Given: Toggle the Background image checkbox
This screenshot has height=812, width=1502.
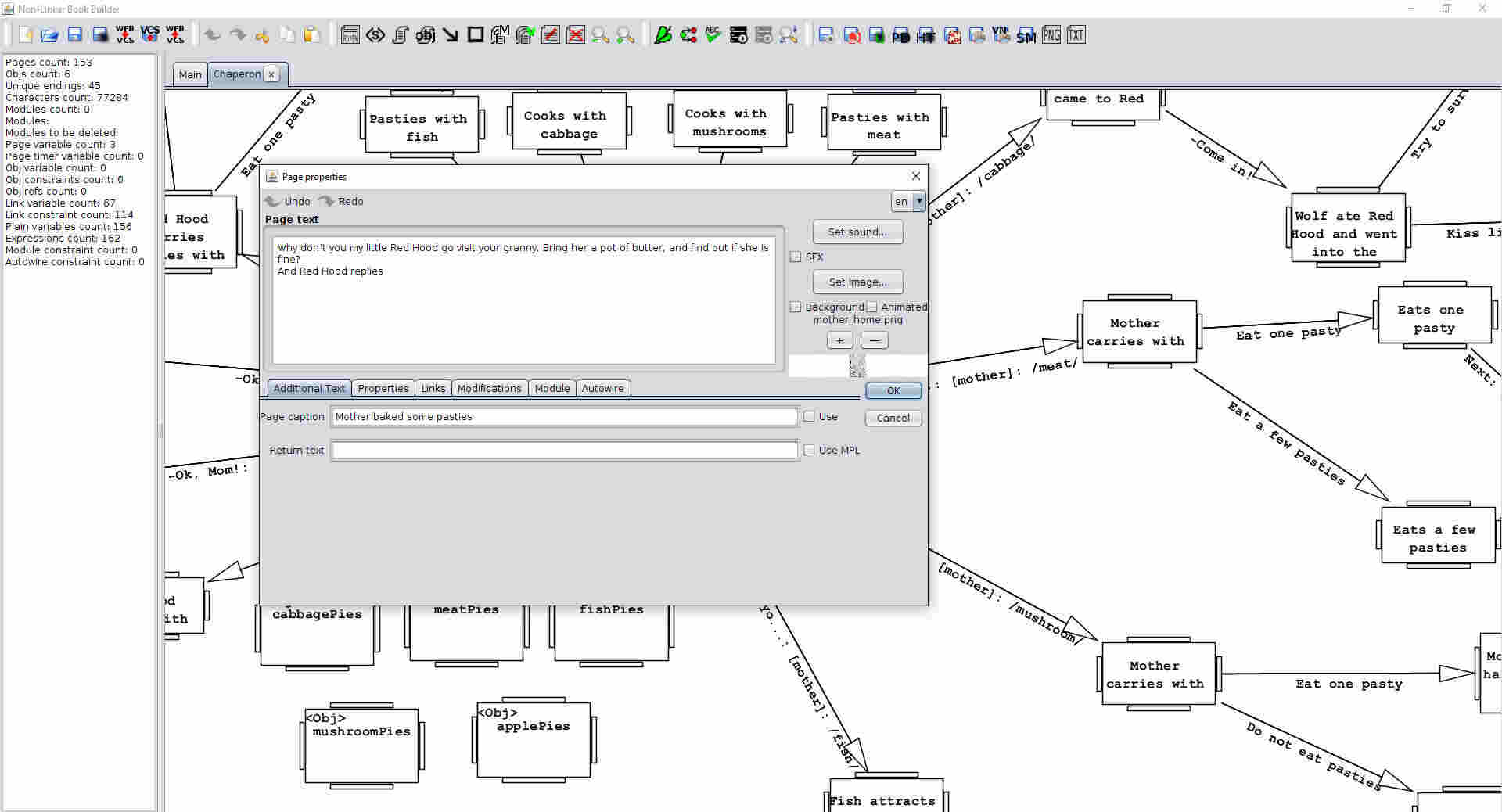Looking at the screenshot, I should click(x=796, y=307).
